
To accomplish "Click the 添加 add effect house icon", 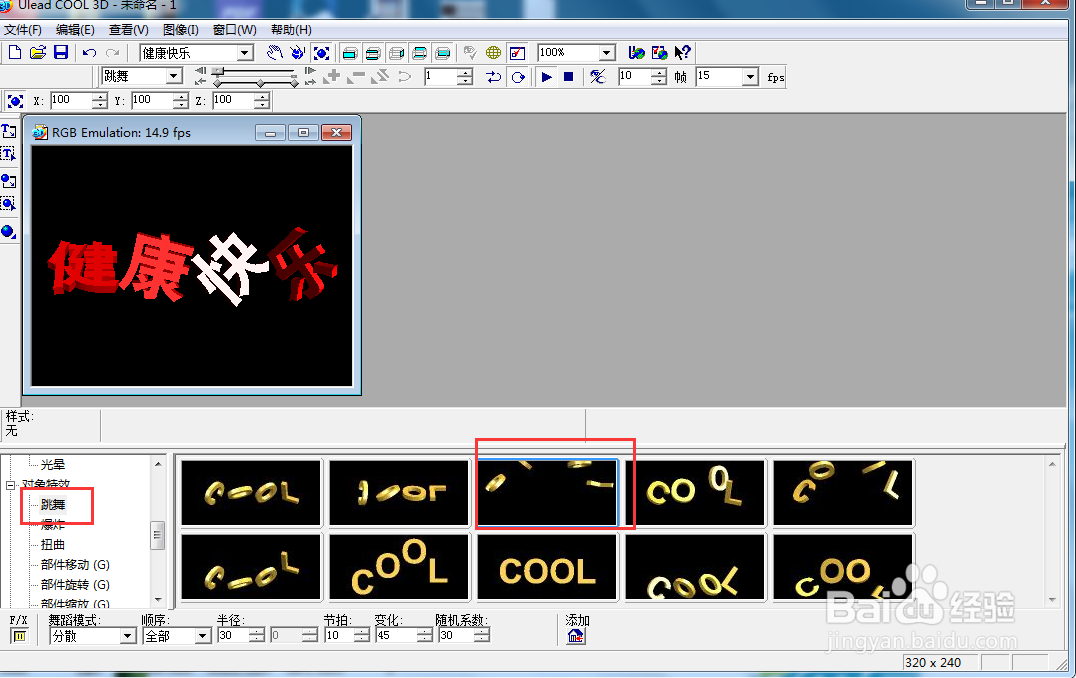I will click(576, 637).
